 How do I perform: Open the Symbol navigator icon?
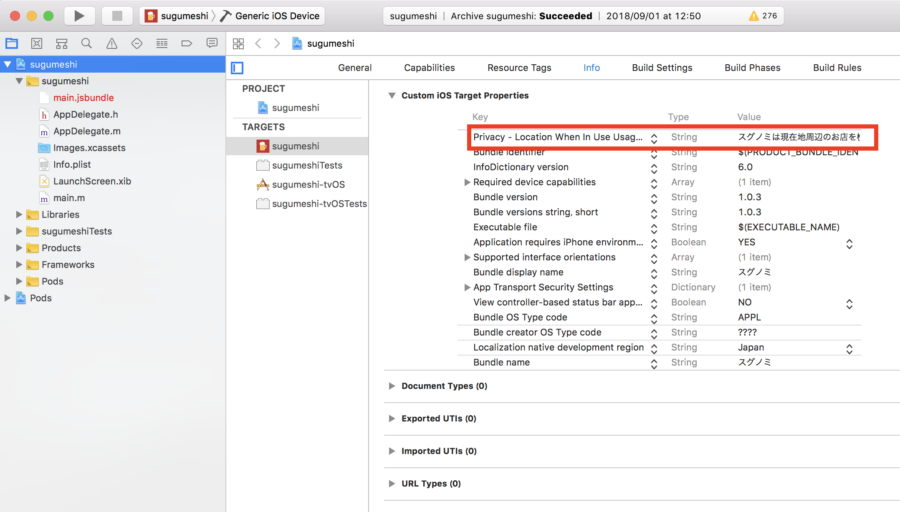coord(61,43)
